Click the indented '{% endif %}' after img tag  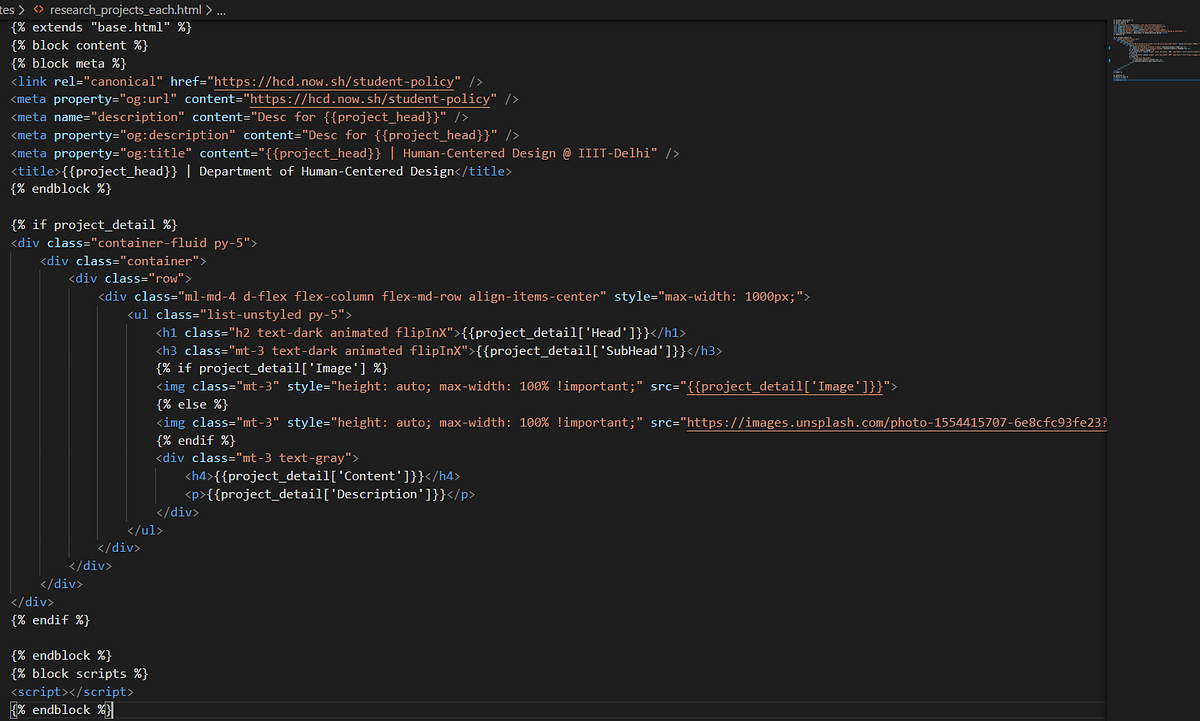click(x=196, y=441)
